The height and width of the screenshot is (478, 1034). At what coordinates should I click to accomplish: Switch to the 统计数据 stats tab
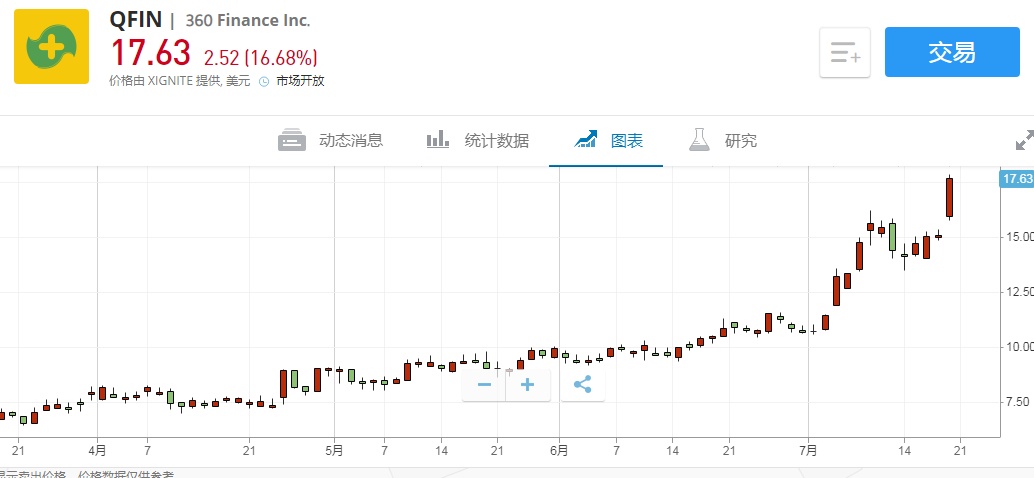[x=478, y=140]
